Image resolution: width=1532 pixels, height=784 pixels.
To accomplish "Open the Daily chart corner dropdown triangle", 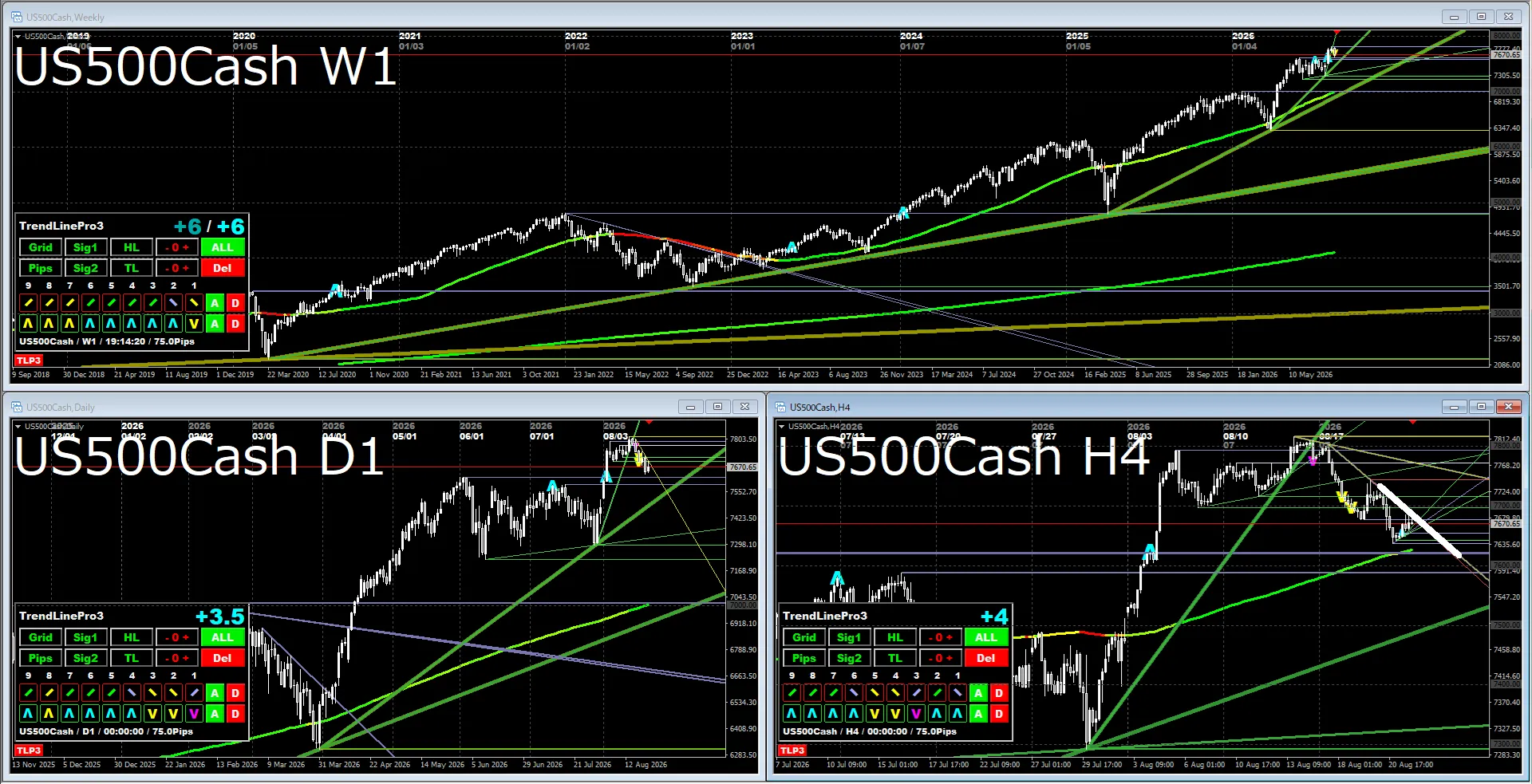I will (18, 426).
